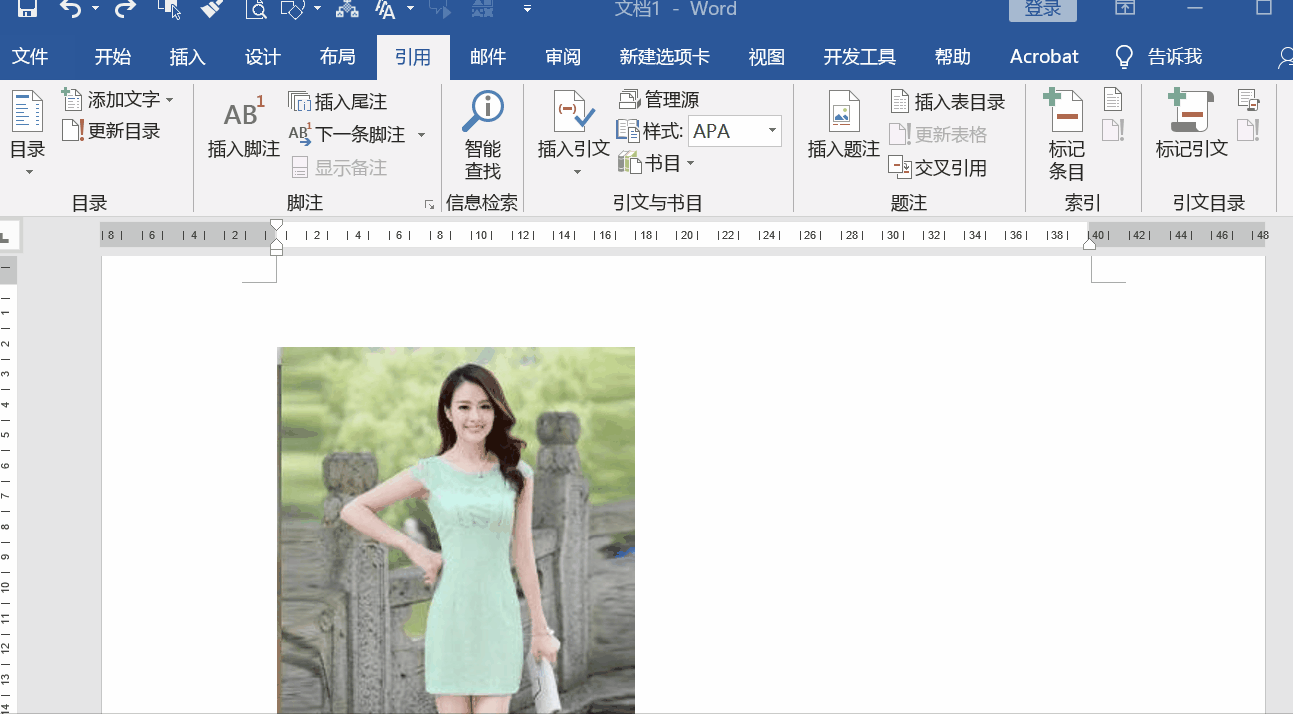Click the right indent ruler marker

[1089, 243]
